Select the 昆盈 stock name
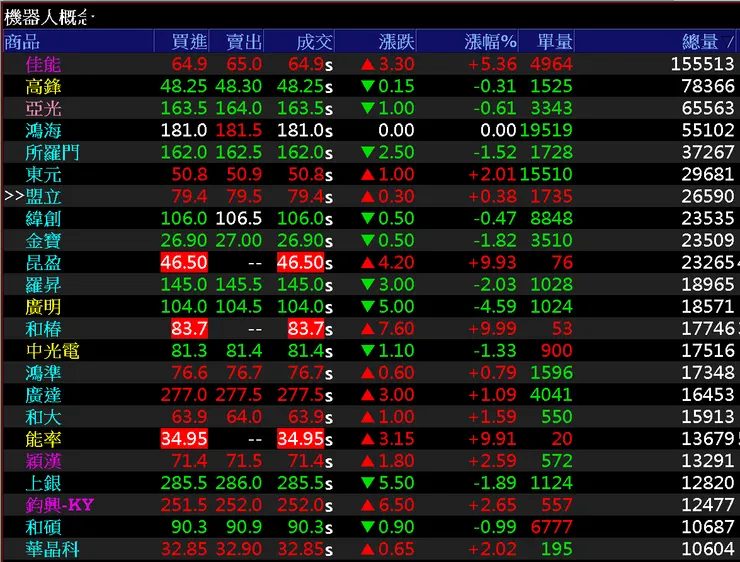The width and height of the screenshot is (740, 562). 43,262
